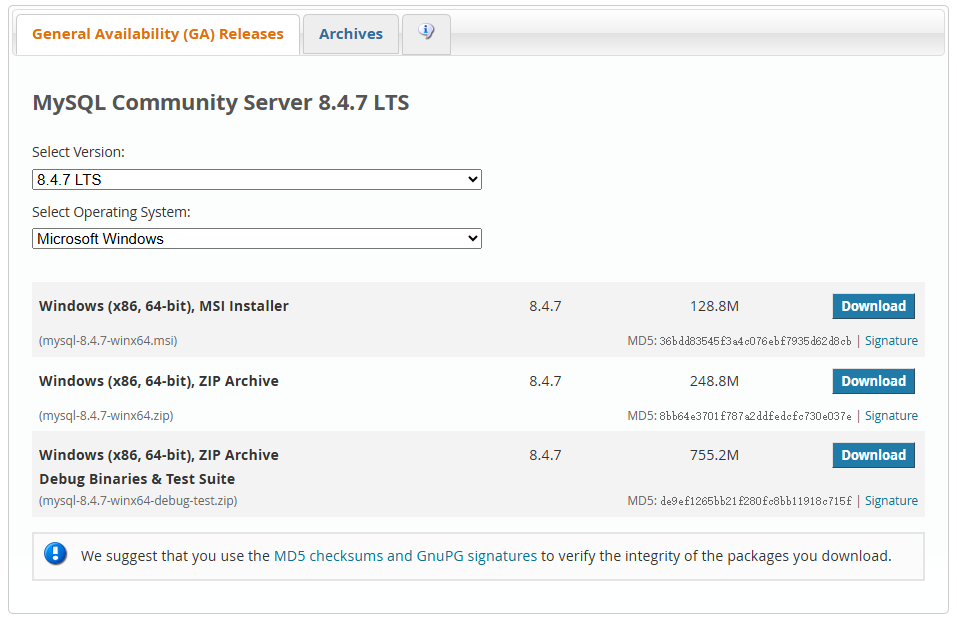This screenshot has height=620, width=957.
Task: Click the 755.2M file size text
Action: [714, 455]
